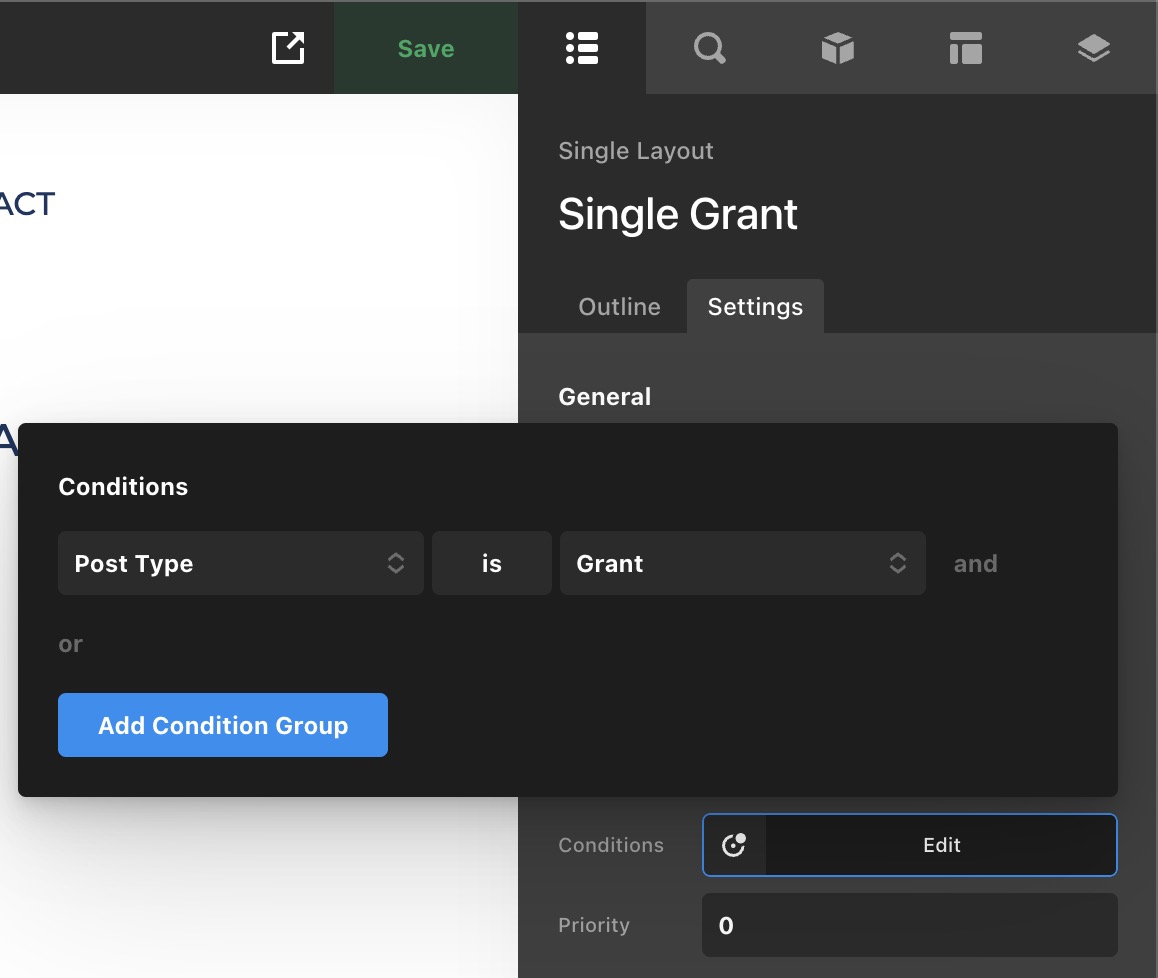Image resolution: width=1158 pixels, height=978 pixels.
Task: Click the Conditions Edit button
Action: (x=941, y=845)
